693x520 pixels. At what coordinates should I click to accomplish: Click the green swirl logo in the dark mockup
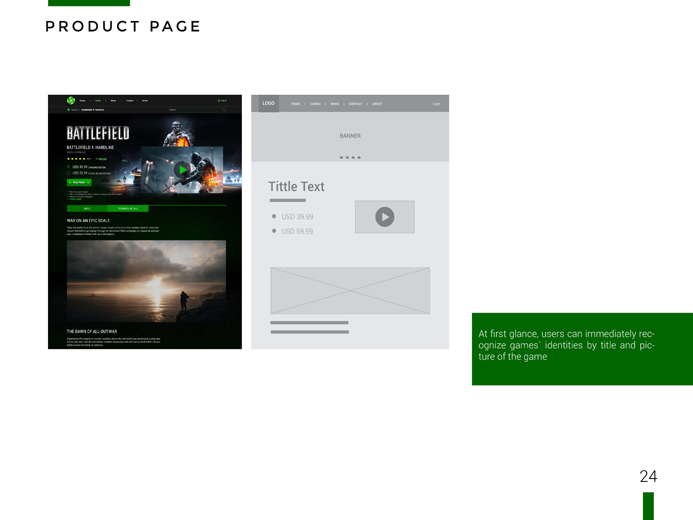point(71,100)
